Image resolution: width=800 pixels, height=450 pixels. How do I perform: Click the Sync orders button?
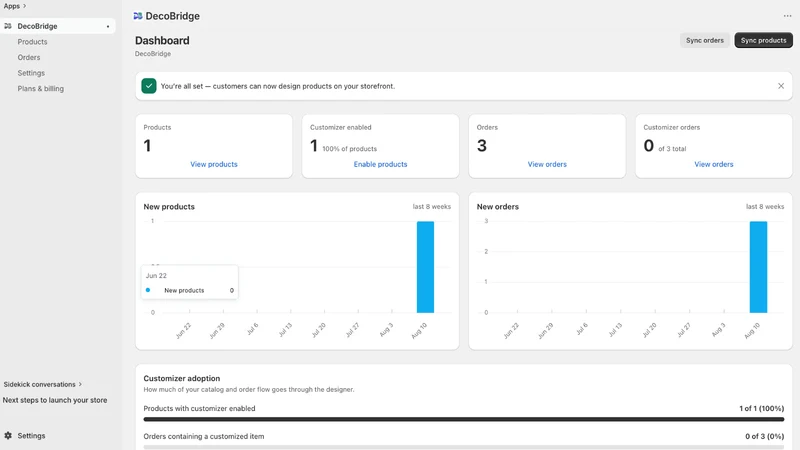pyautogui.click(x=705, y=40)
